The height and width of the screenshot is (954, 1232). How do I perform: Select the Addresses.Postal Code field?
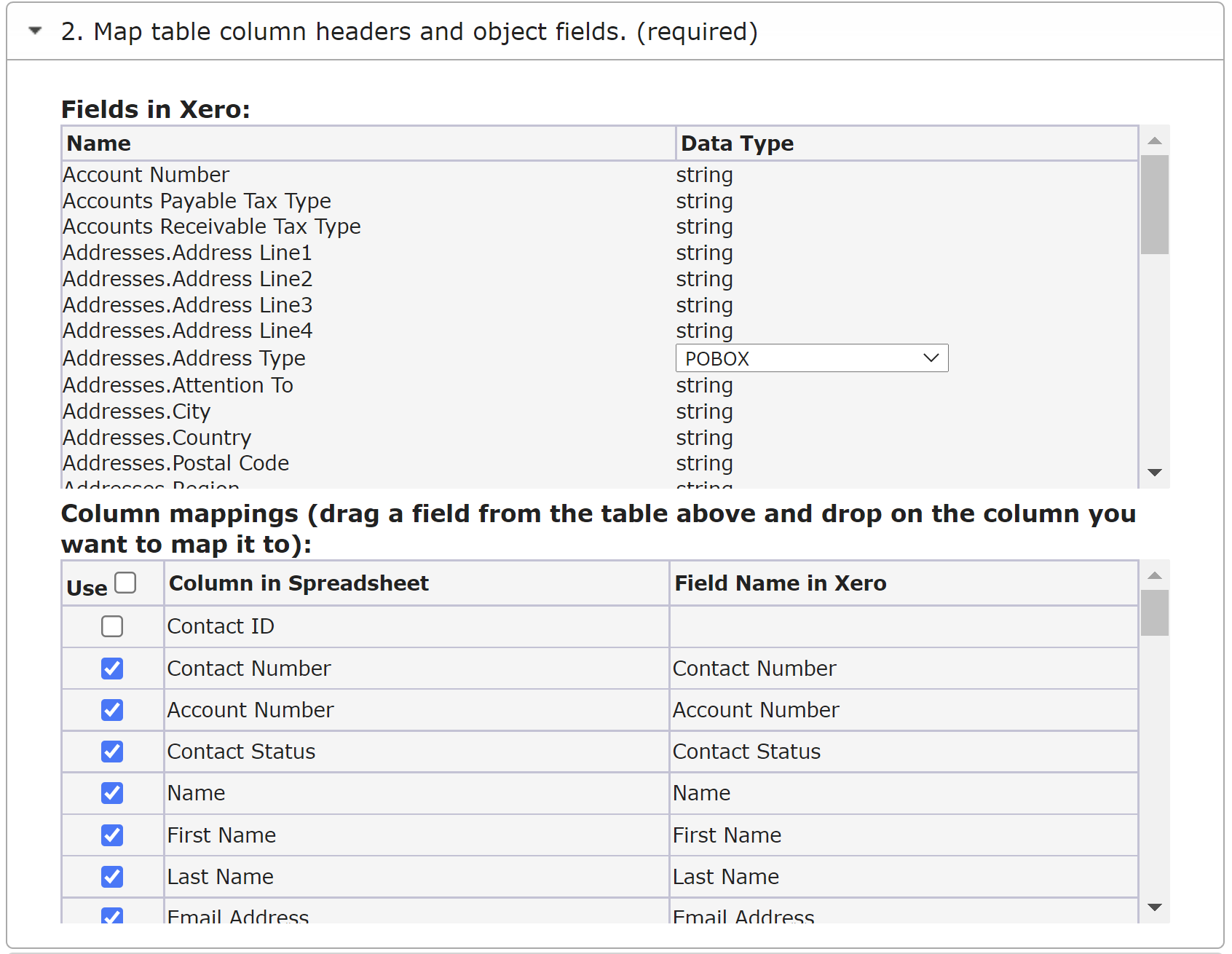[x=175, y=463]
